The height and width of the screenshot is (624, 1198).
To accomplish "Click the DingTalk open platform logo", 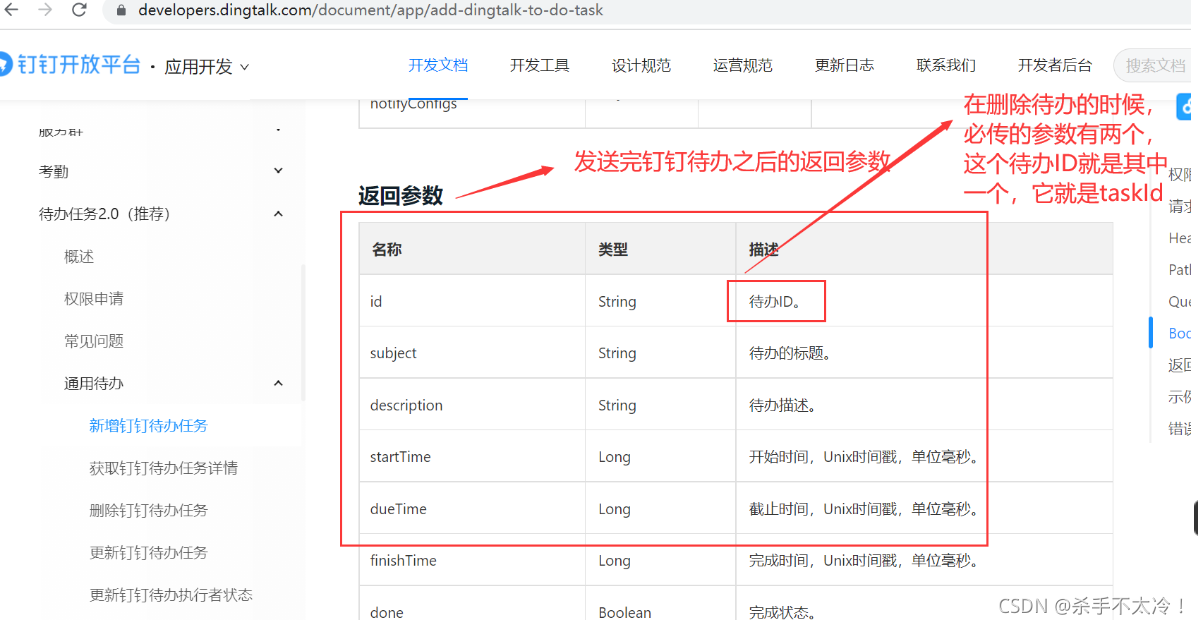I will click(x=70, y=65).
